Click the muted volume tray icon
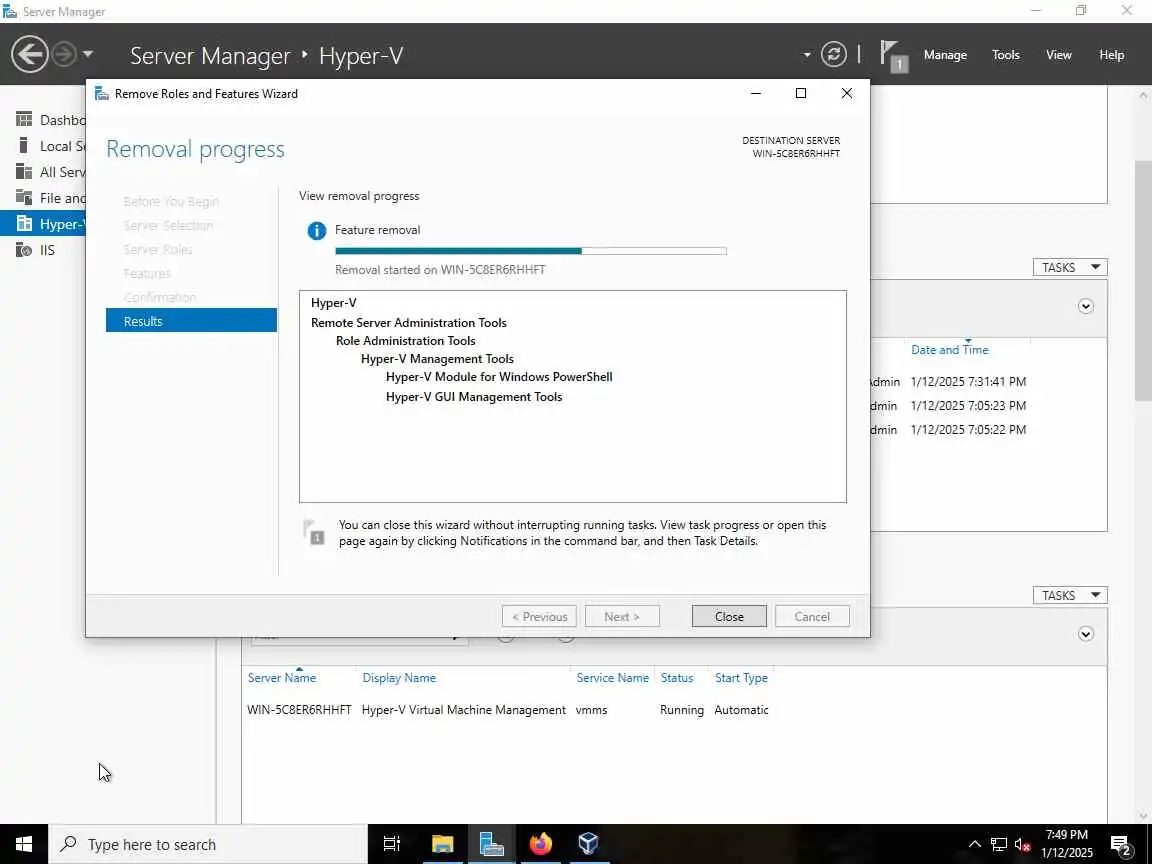This screenshot has width=1152, height=864. coord(1022,844)
